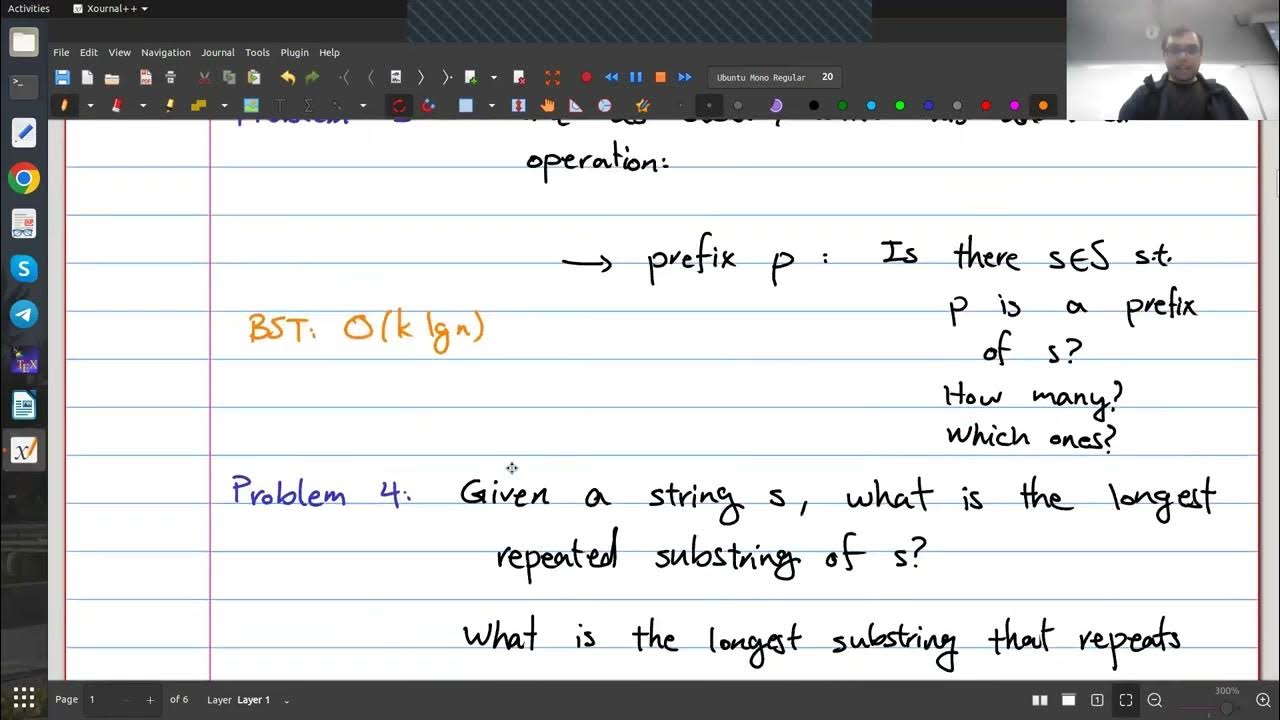Open the Layer 1 dropdown
1280x720 pixels.
pyautogui.click(x=263, y=700)
